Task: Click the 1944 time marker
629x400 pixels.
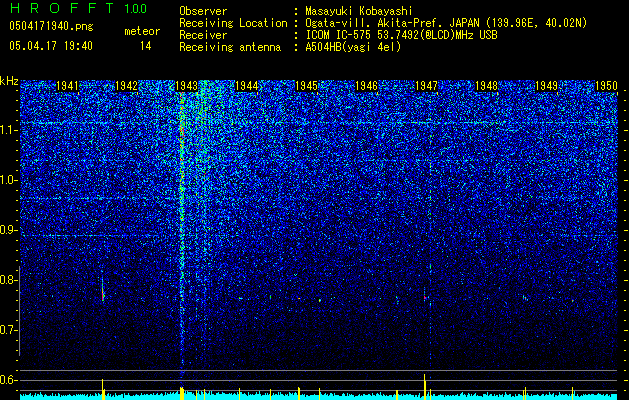Action: (247, 86)
